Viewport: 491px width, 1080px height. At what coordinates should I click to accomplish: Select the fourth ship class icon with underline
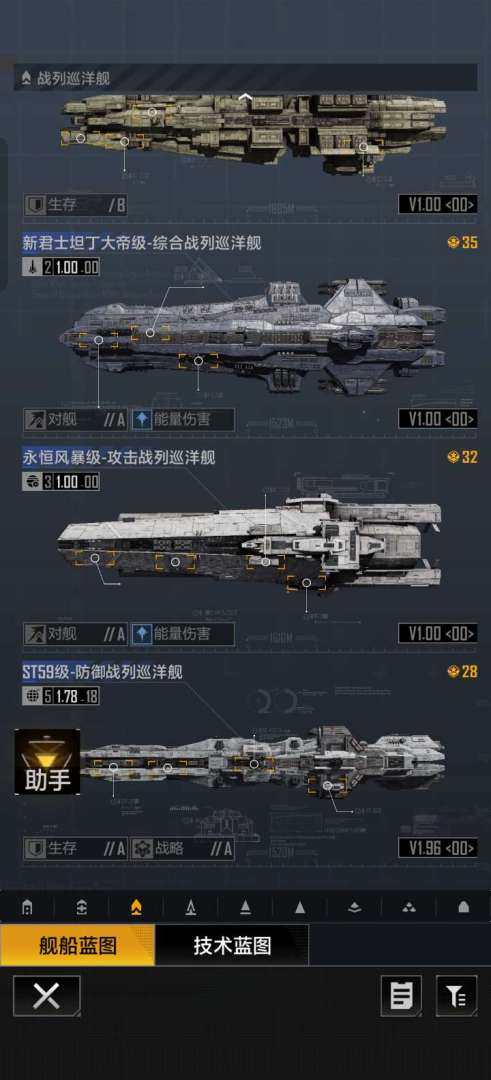[x=191, y=908]
